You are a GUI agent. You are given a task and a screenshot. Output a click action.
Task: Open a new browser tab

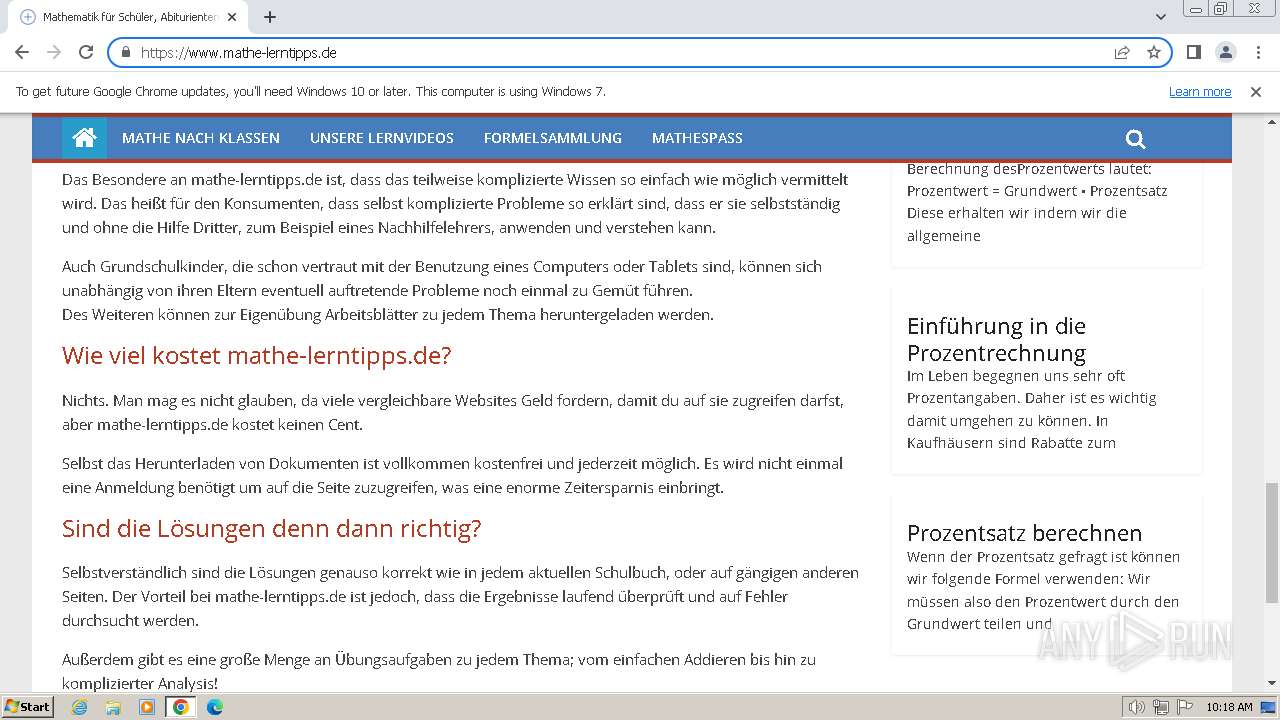tap(270, 17)
